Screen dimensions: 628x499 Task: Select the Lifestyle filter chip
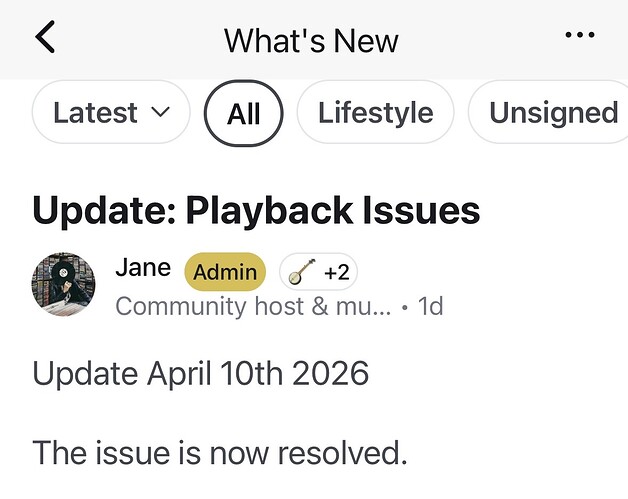[x=375, y=113]
